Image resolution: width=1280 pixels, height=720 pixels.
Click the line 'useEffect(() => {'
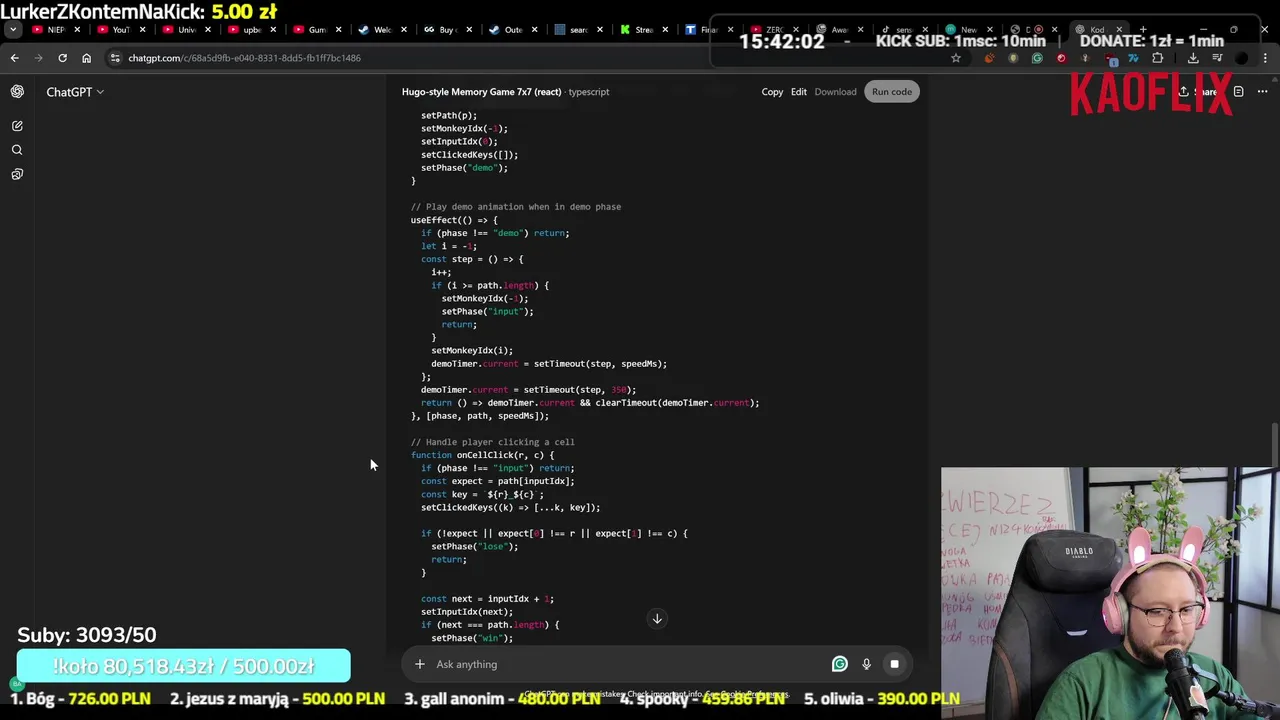[454, 220]
